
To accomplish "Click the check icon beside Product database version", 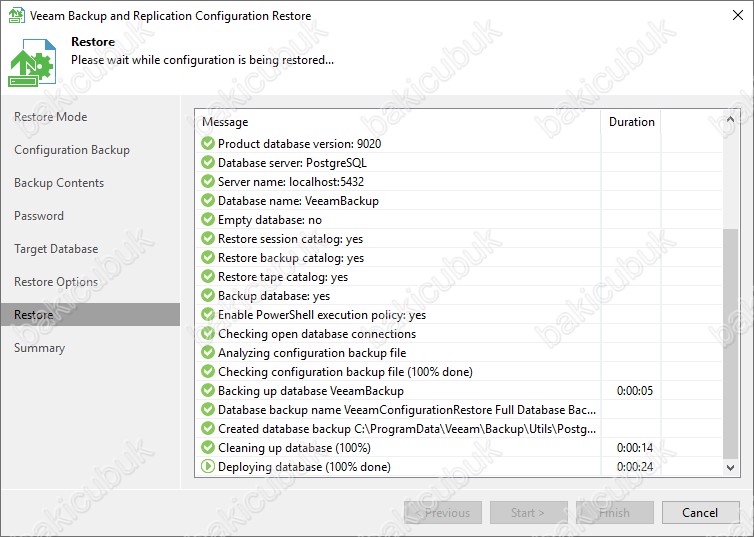I will [x=208, y=143].
